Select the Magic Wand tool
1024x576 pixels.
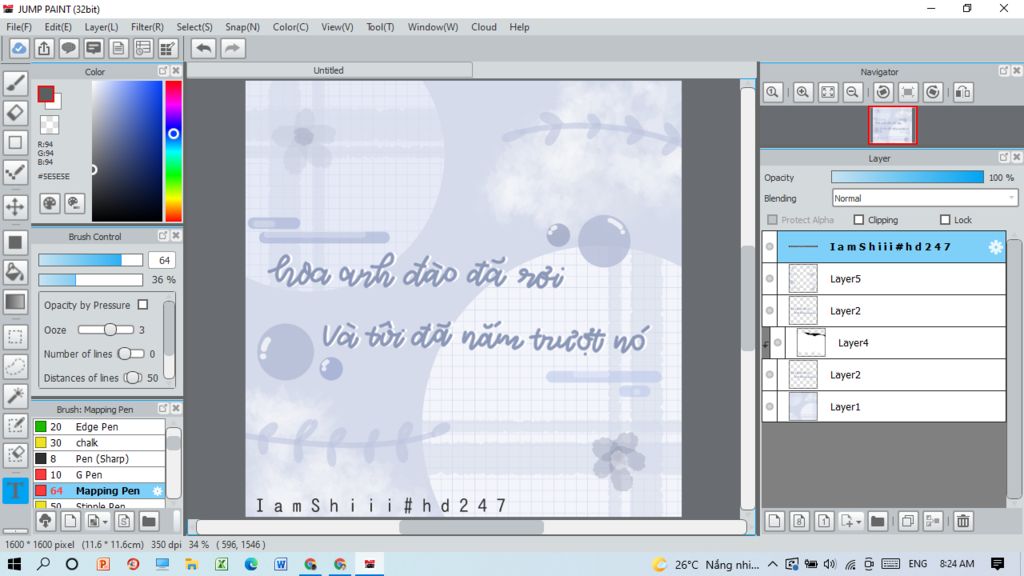(x=15, y=395)
